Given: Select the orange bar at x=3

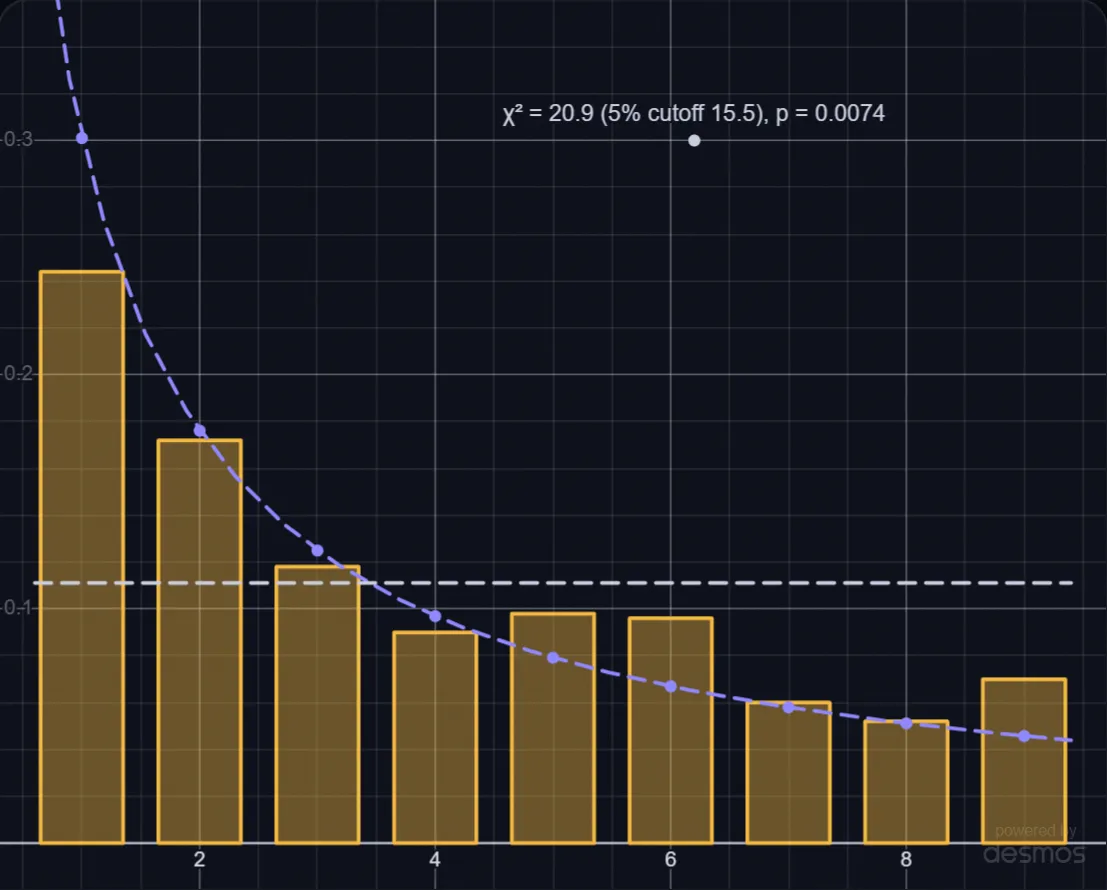Looking at the screenshot, I should [318, 704].
